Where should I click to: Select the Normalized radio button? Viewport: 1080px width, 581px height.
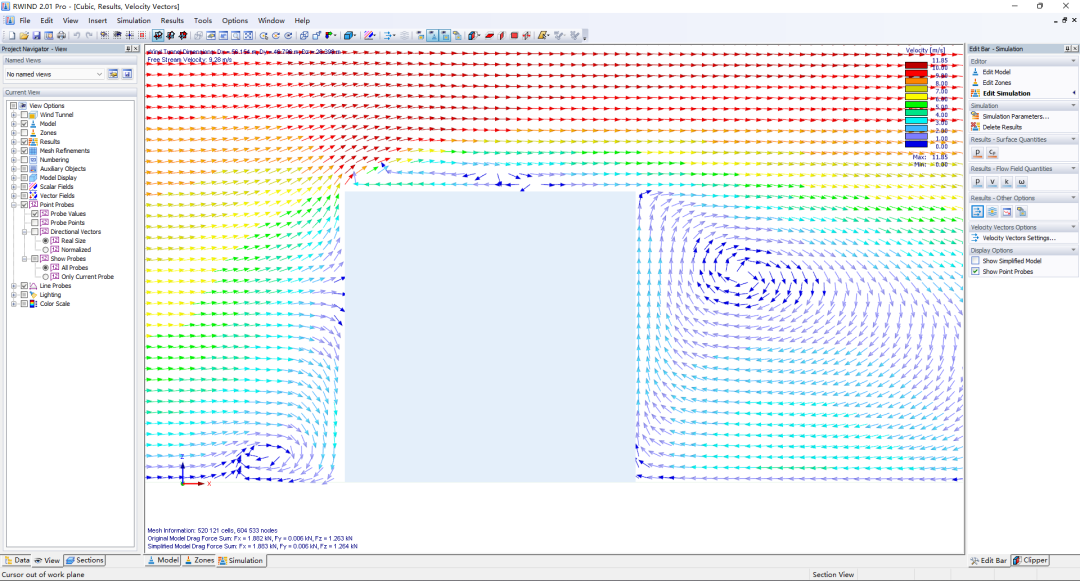45,250
